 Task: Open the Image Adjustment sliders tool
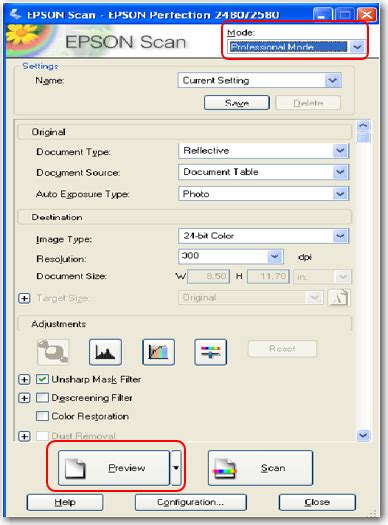(x=211, y=352)
